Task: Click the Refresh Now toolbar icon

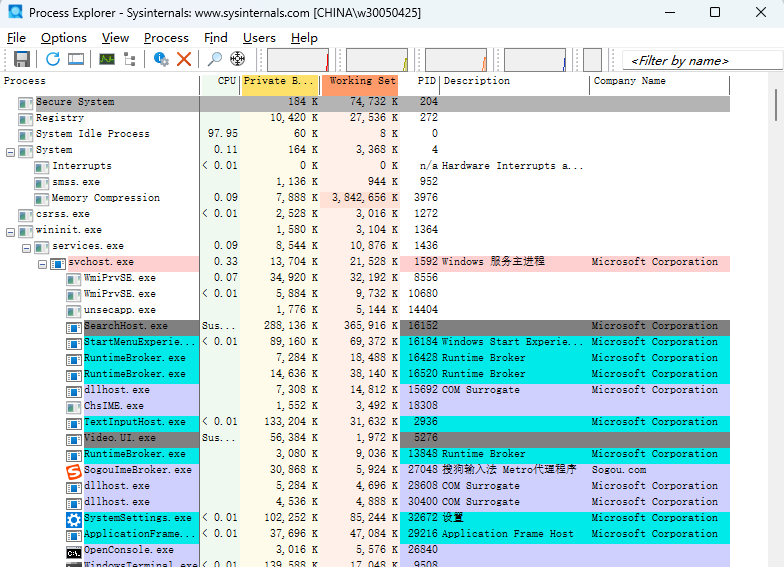Action: pos(52,59)
